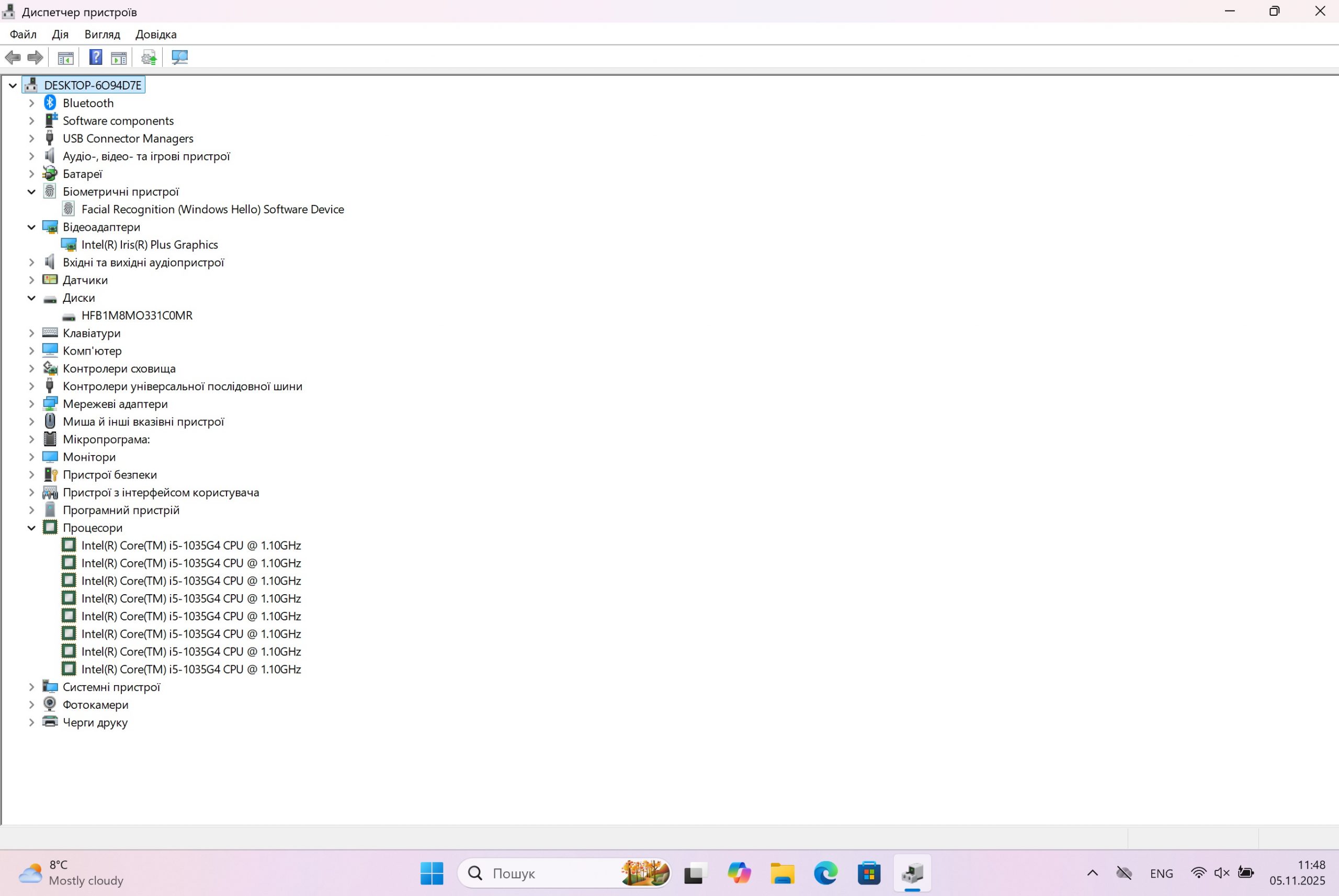The image size is (1339, 896).
Task: Select Intel(R) Iris(R) Plus Graphics device
Action: (x=149, y=245)
